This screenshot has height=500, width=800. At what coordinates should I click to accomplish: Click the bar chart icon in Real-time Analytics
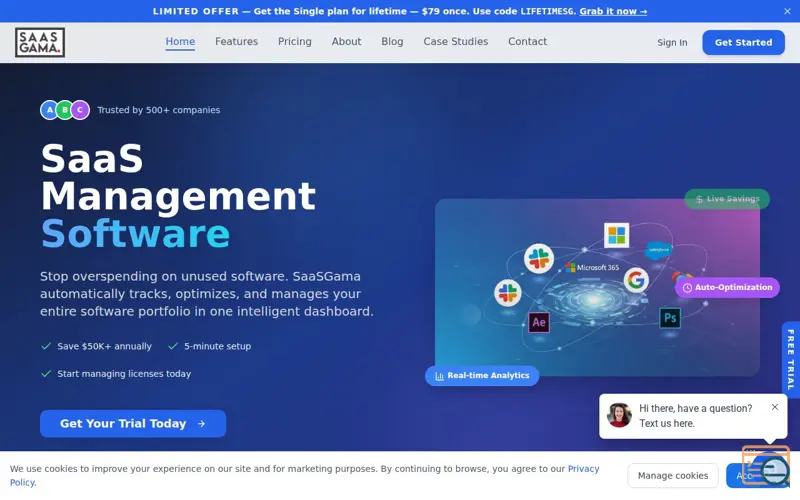coord(439,376)
